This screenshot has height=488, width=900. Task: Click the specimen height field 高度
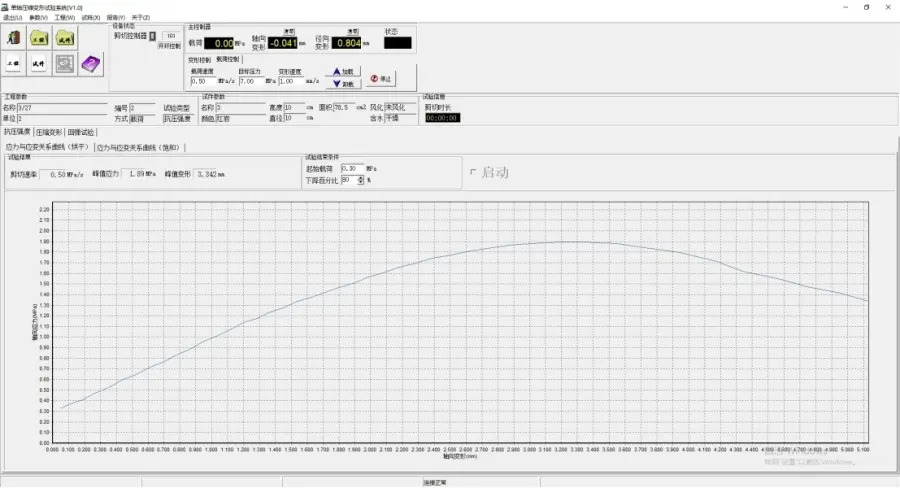click(x=294, y=107)
